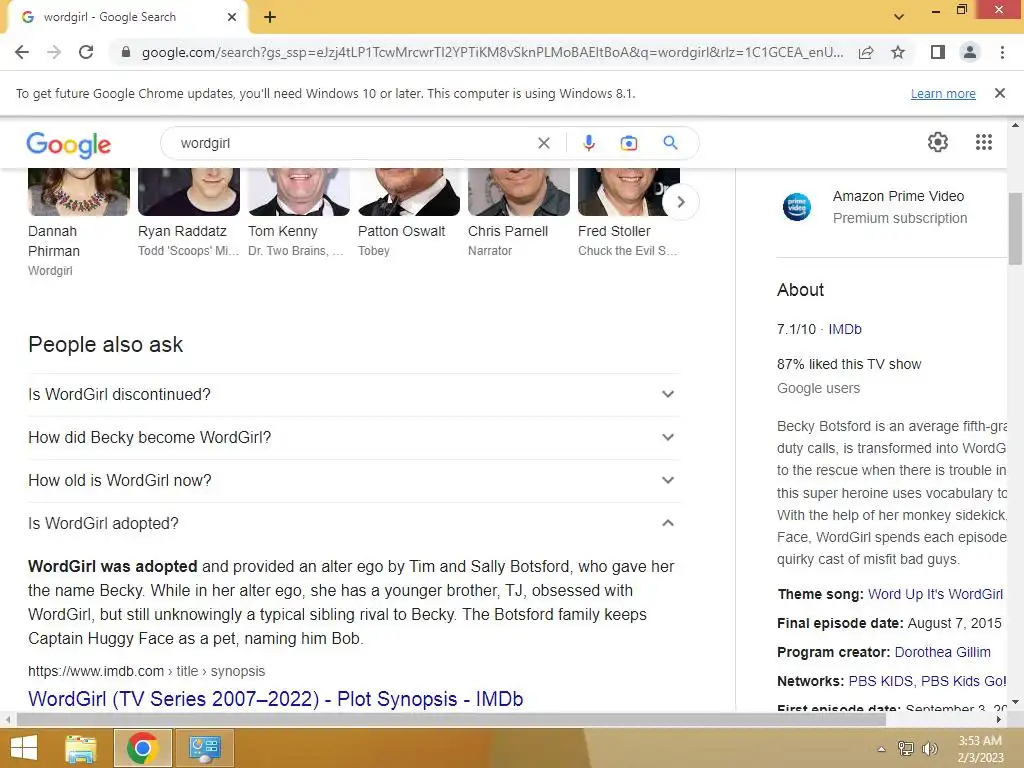Expand "How did Becky become WordGirl?"
Screen dimensions: 1024x768
(354, 438)
